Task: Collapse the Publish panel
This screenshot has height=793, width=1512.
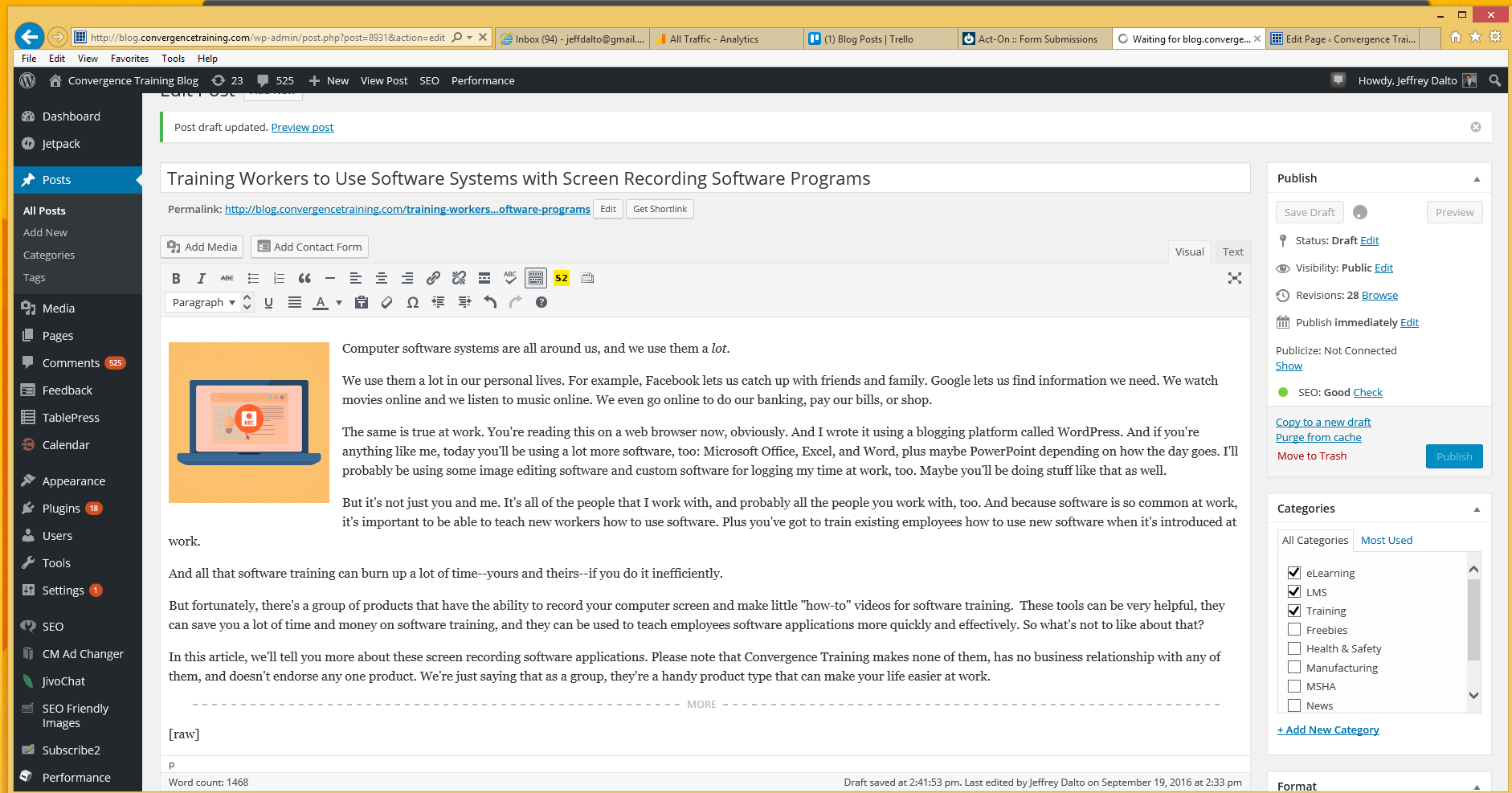Action: tap(1477, 179)
